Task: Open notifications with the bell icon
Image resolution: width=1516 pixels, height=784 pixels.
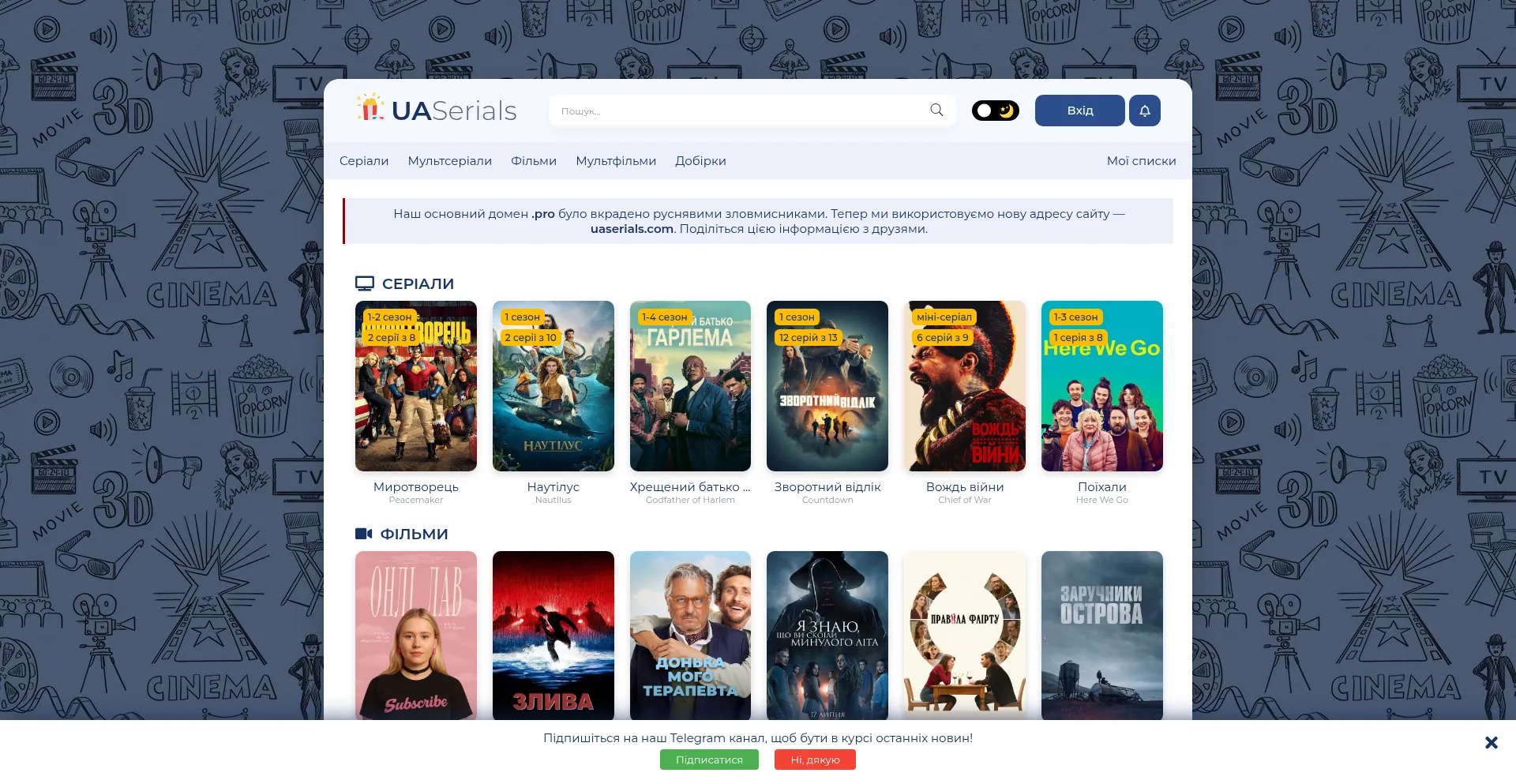Action: point(1144,111)
